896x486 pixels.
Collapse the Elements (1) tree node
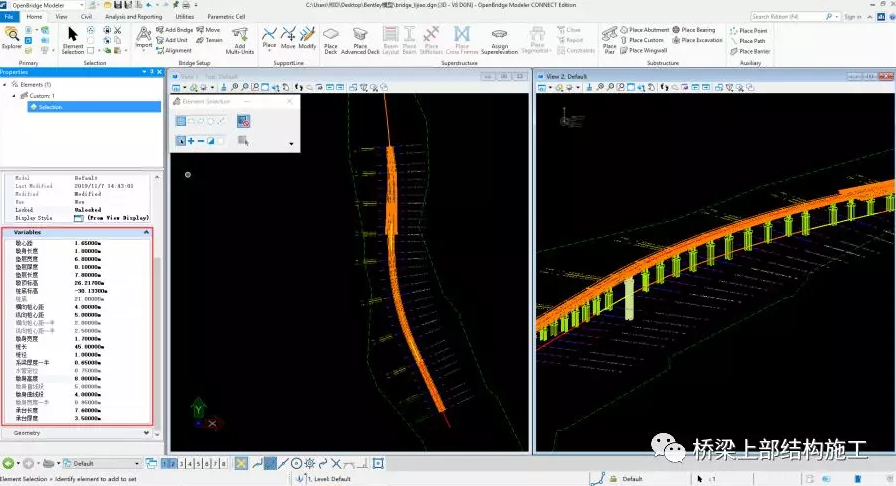point(6,85)
